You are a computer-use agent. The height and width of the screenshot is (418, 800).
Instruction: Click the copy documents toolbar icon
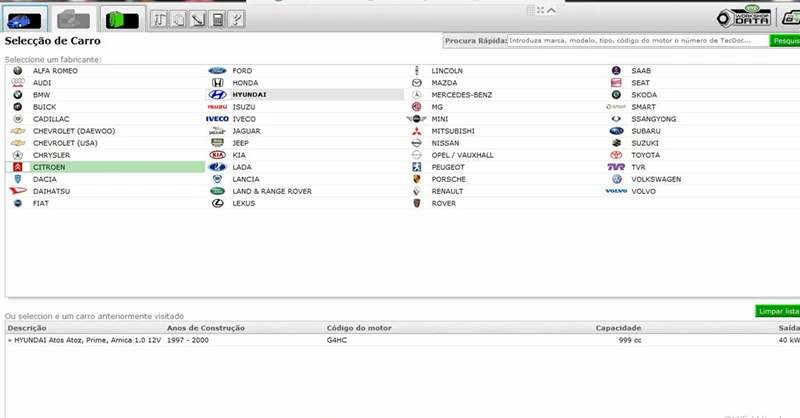(179, 19)
